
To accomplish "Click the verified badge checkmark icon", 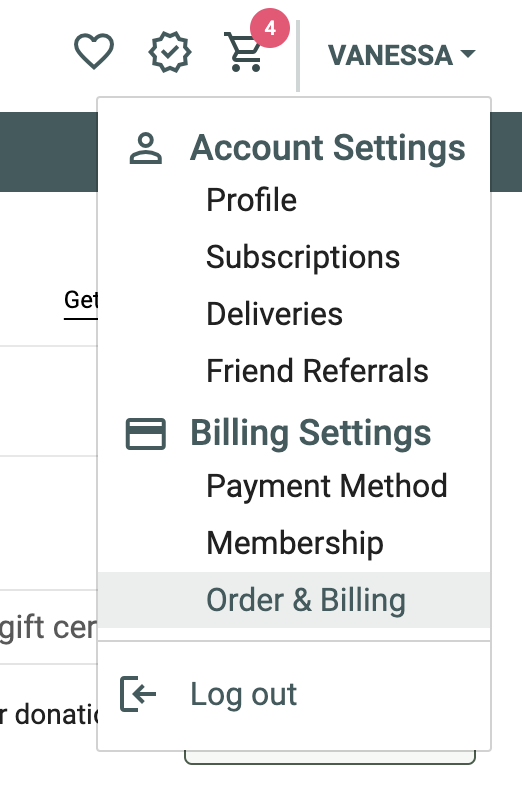I will 170,52.
